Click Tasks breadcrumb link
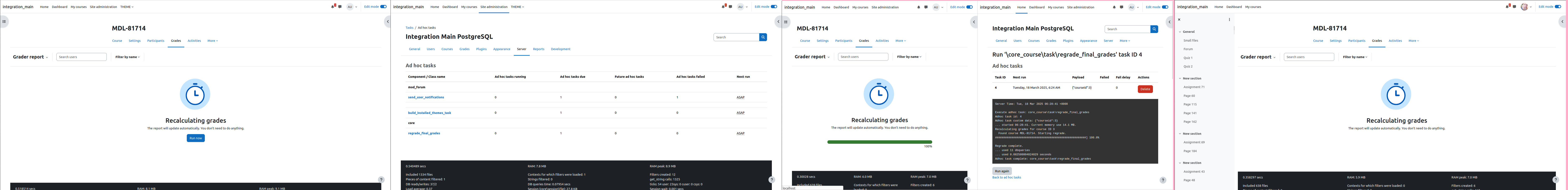This screenshot has height=190, width=1568. (x=410, y=28)
